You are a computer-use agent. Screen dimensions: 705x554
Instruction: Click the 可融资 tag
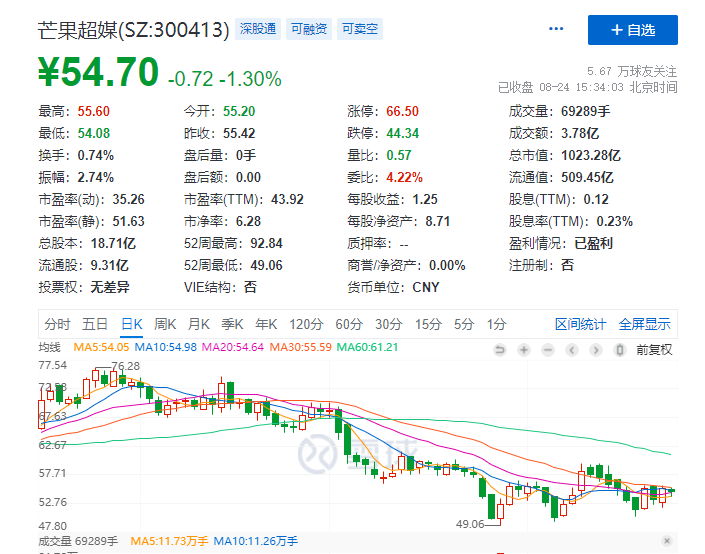309,29
